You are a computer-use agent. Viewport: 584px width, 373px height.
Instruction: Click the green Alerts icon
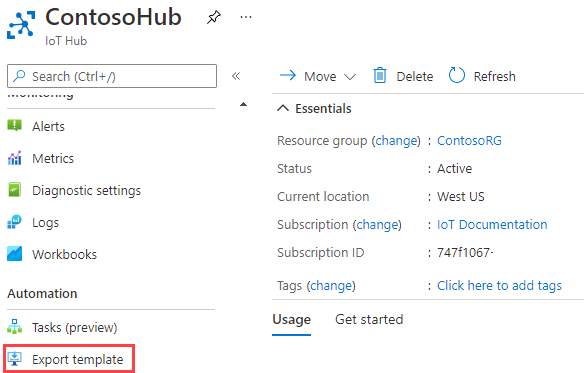point(15,126)
